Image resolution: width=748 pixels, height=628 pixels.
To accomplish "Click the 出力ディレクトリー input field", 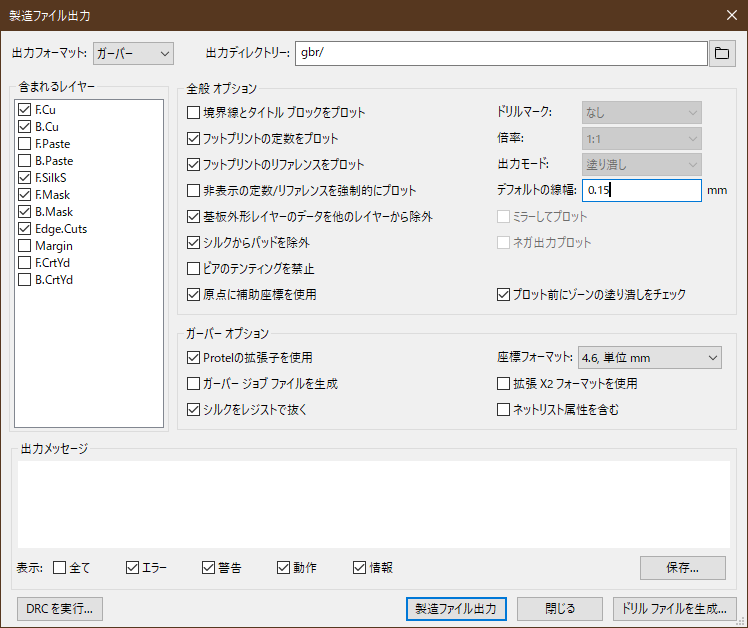I will (x=501, y=53).
